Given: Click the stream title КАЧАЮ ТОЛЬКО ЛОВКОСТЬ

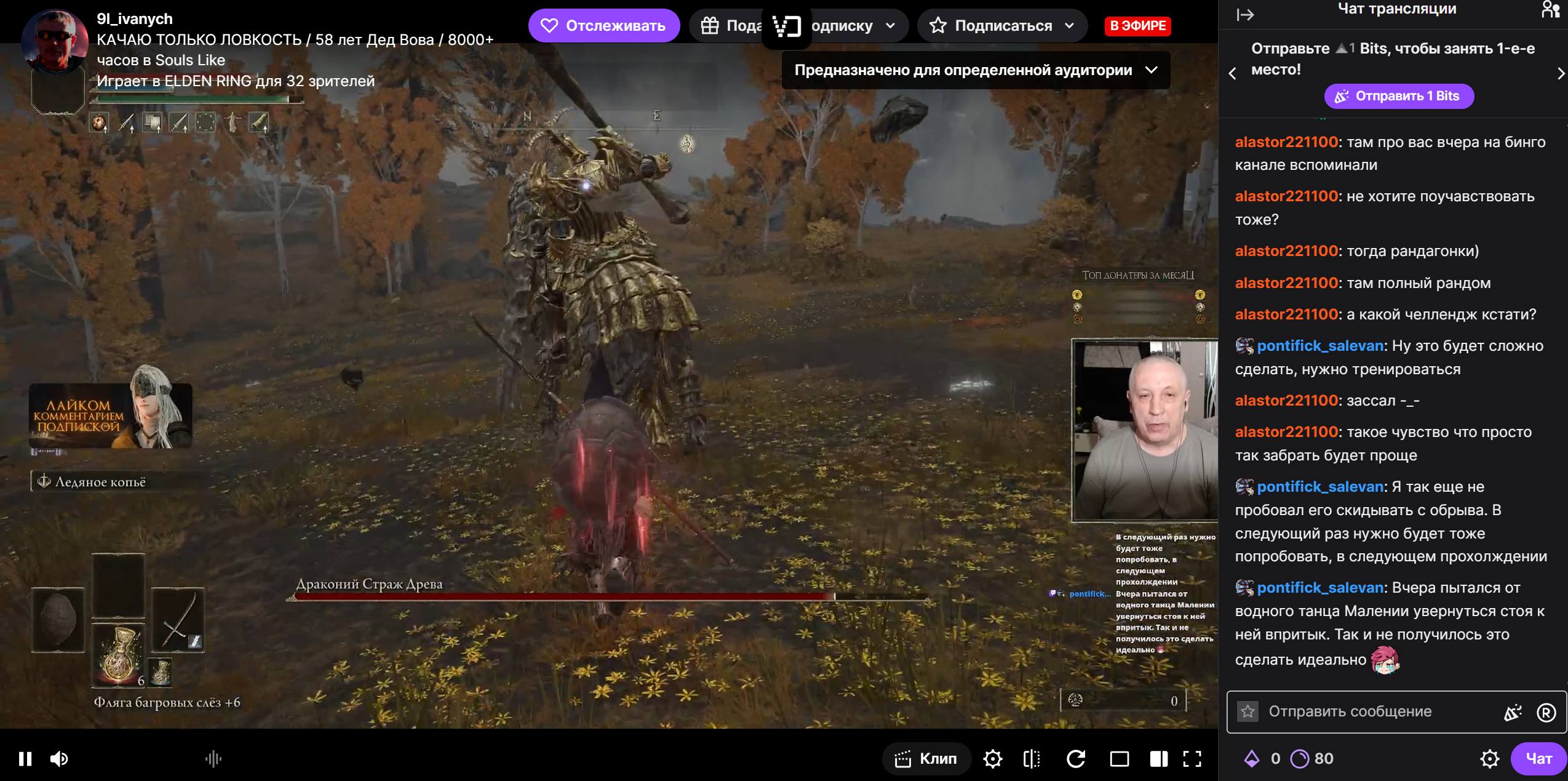Looking at the screenshot, I should [x=295, y=50].
